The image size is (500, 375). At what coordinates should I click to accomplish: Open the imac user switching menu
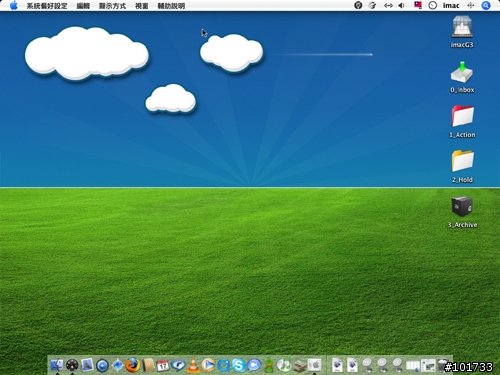[451, 5]
